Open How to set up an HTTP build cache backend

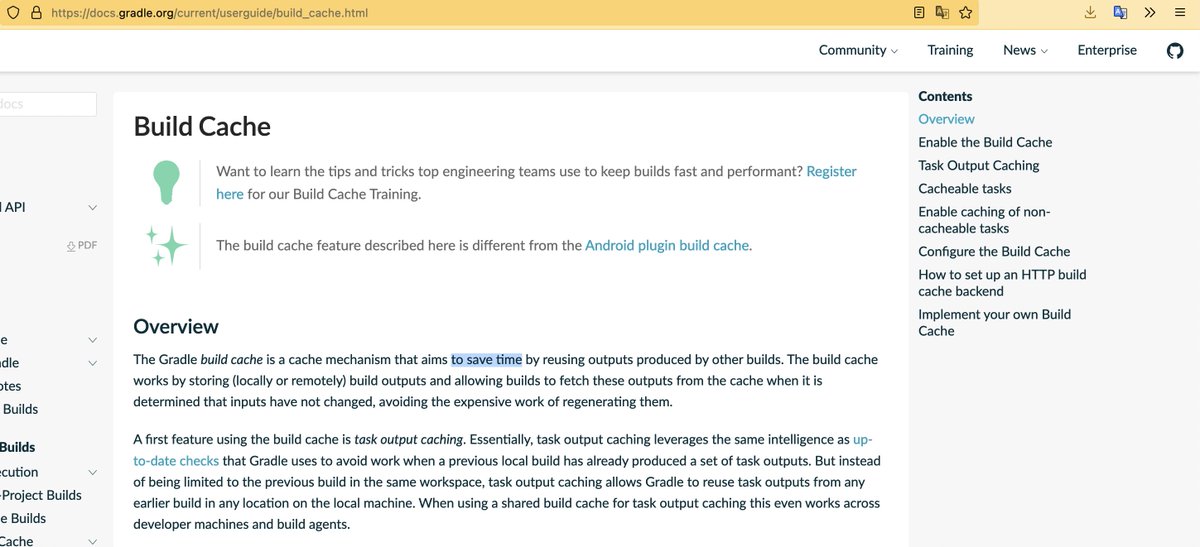pos(1002,282)
